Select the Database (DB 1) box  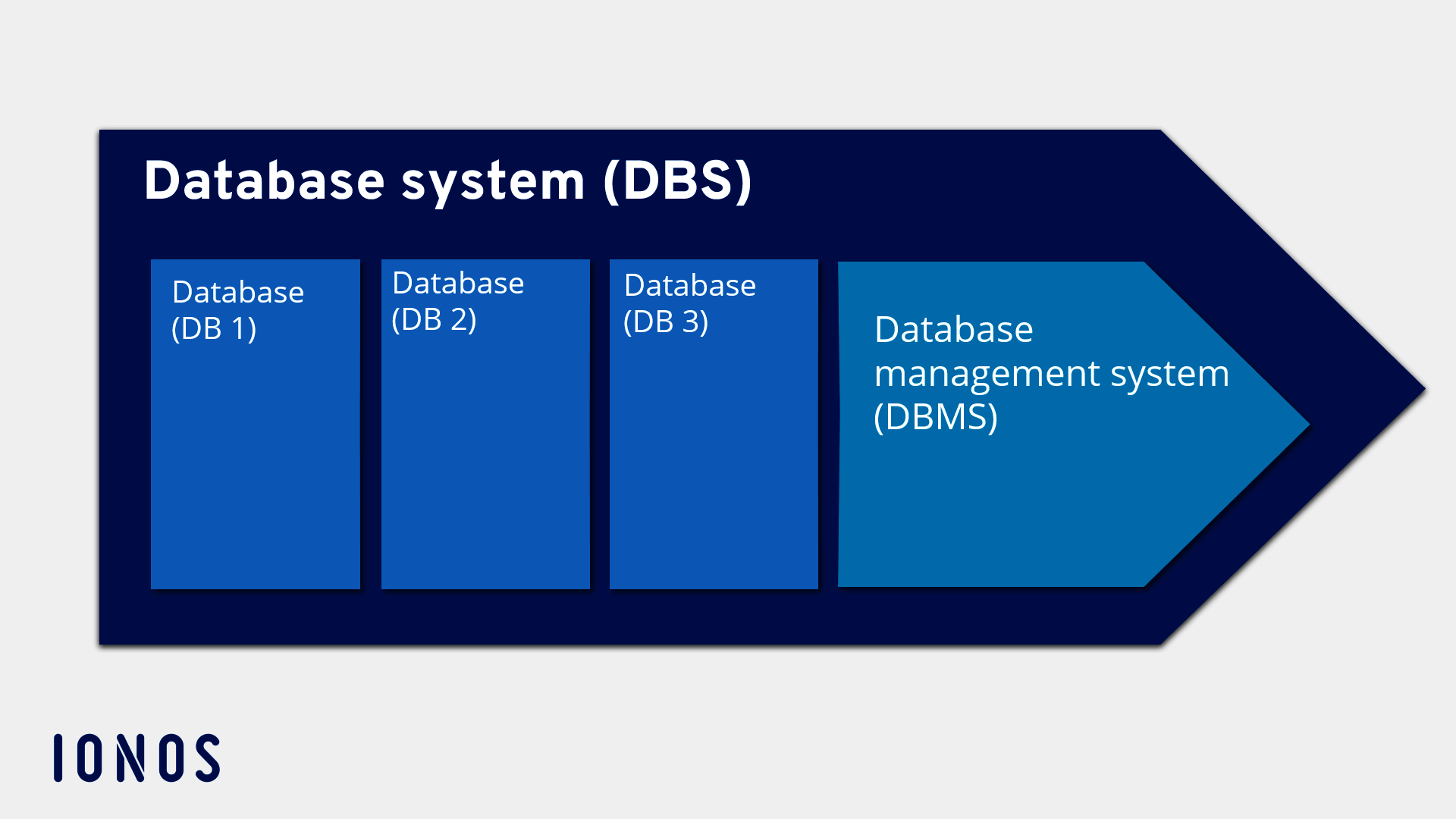[255, 455]
